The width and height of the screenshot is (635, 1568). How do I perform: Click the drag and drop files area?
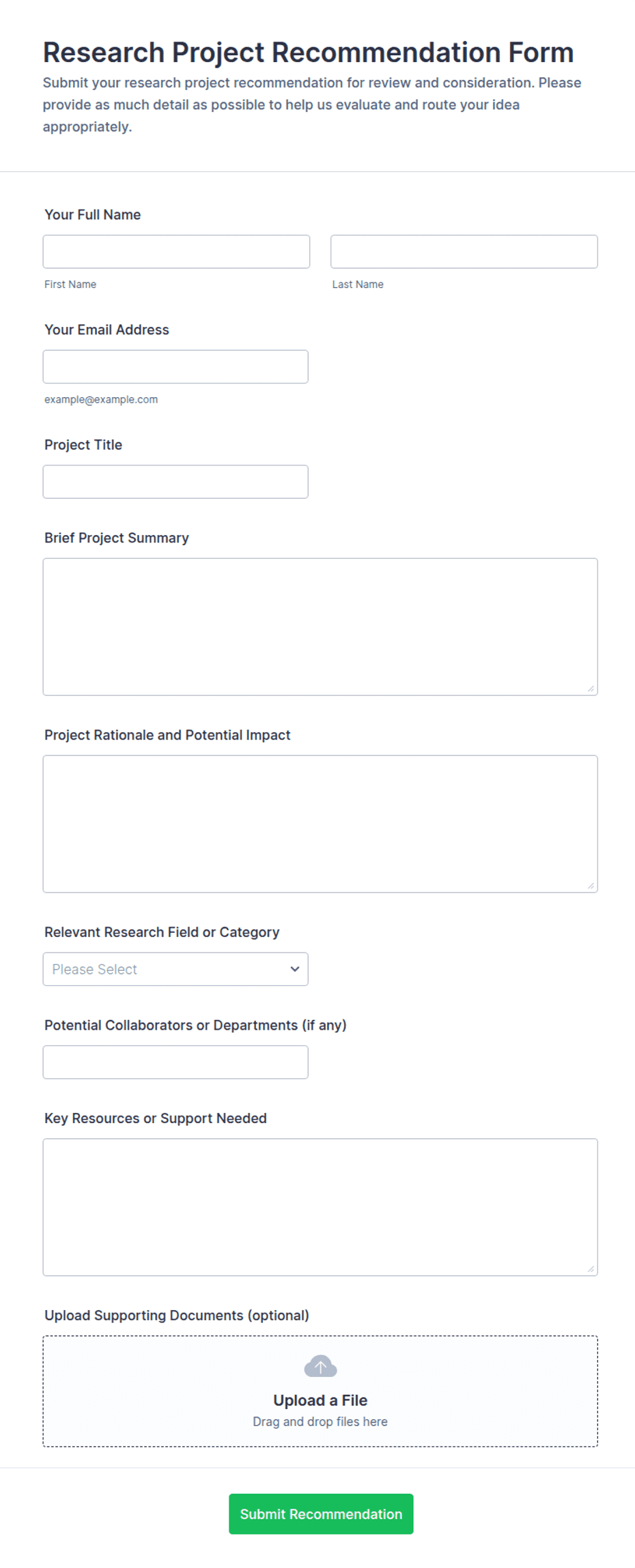[320, 1391]
